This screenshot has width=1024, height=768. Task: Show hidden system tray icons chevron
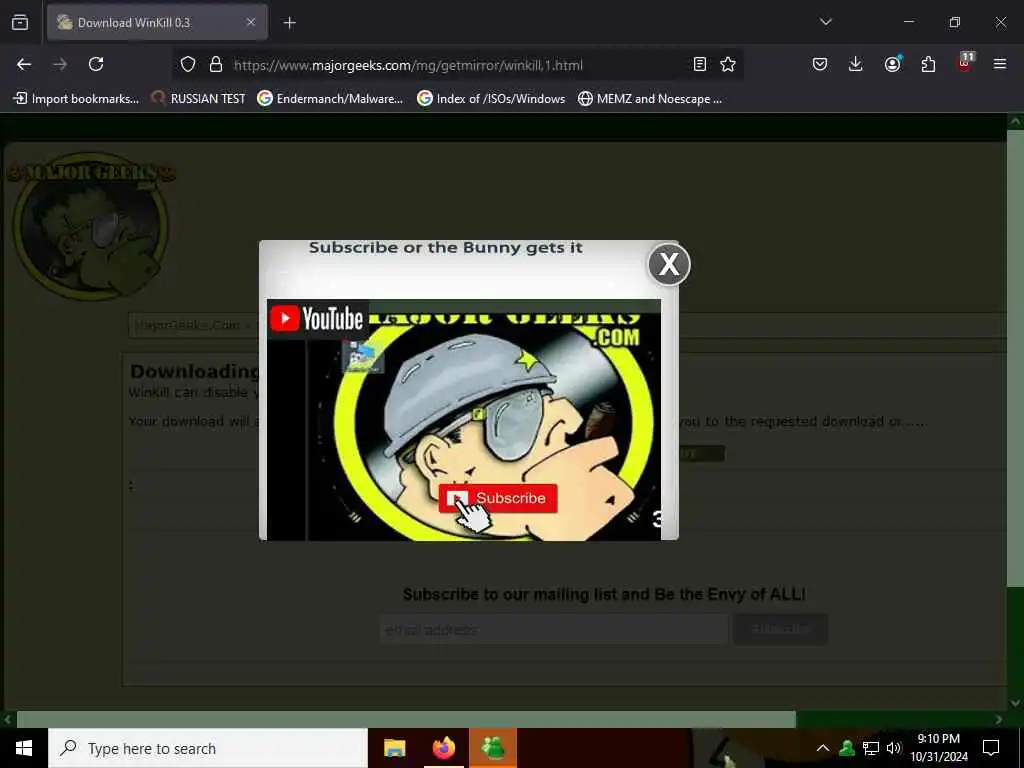point(823,748)
